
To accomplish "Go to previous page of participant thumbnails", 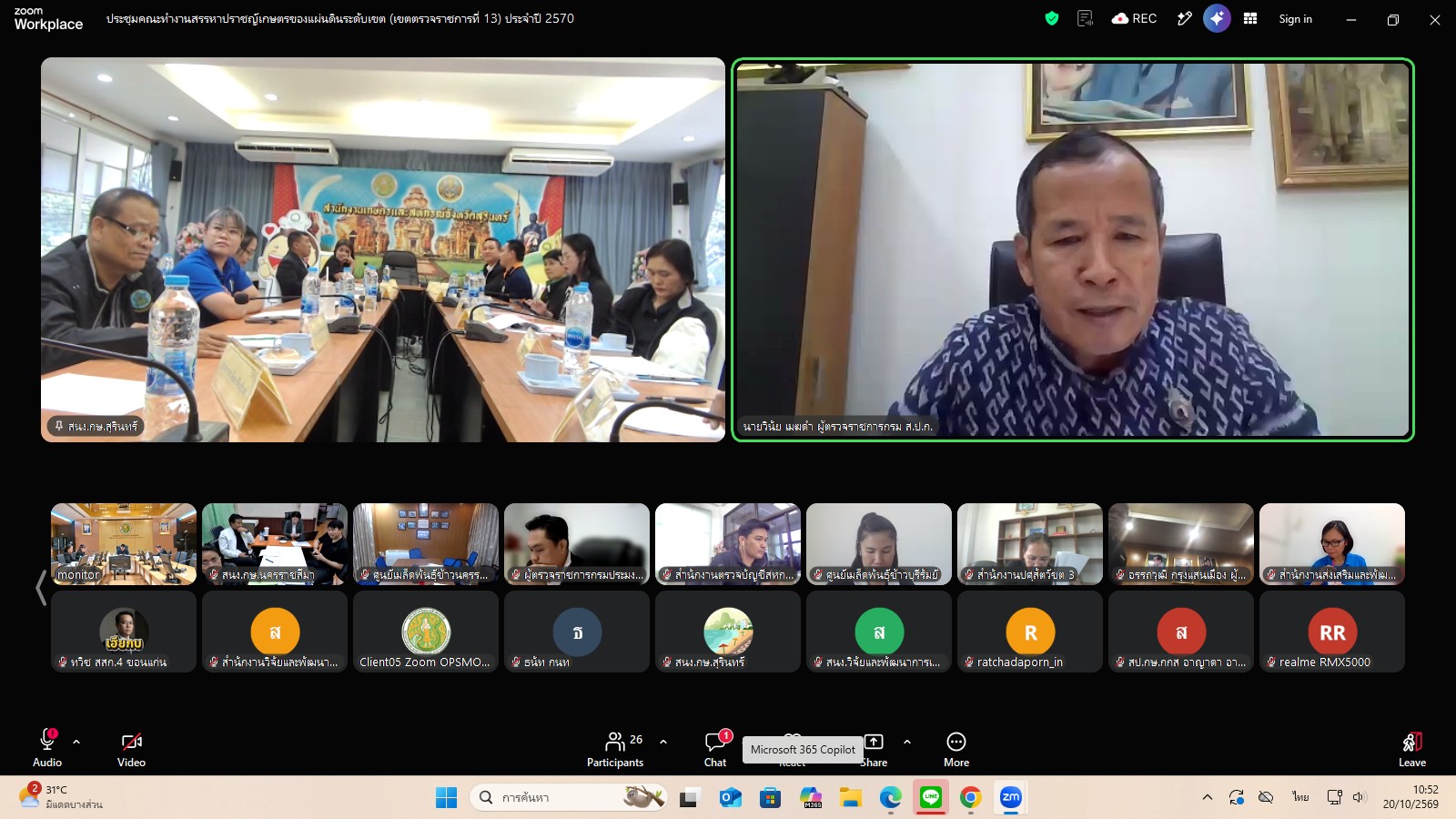I will tap(41, 588).
